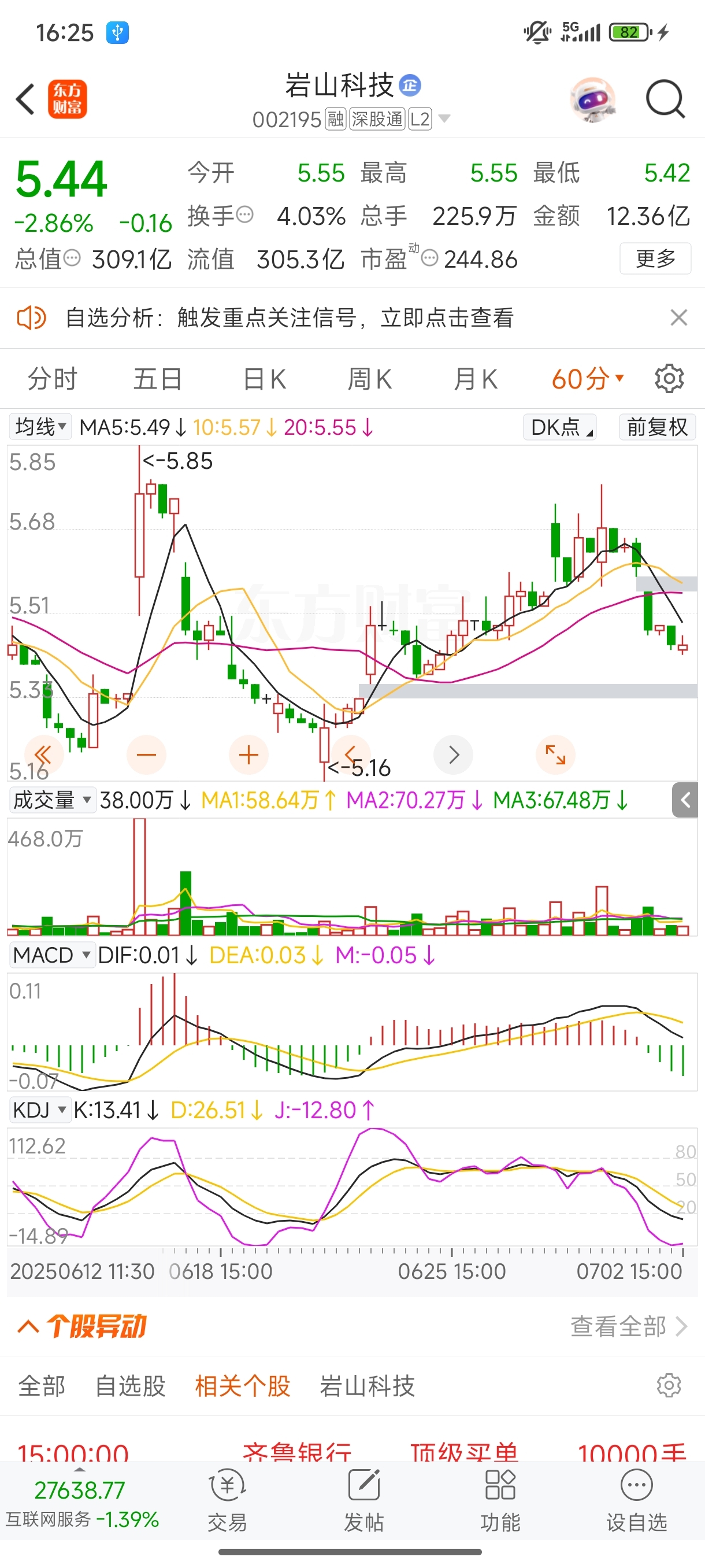Viewport: 705px width, 1568px height.
Task: Open the 功能 functions icon
Action: (500, 1500)
